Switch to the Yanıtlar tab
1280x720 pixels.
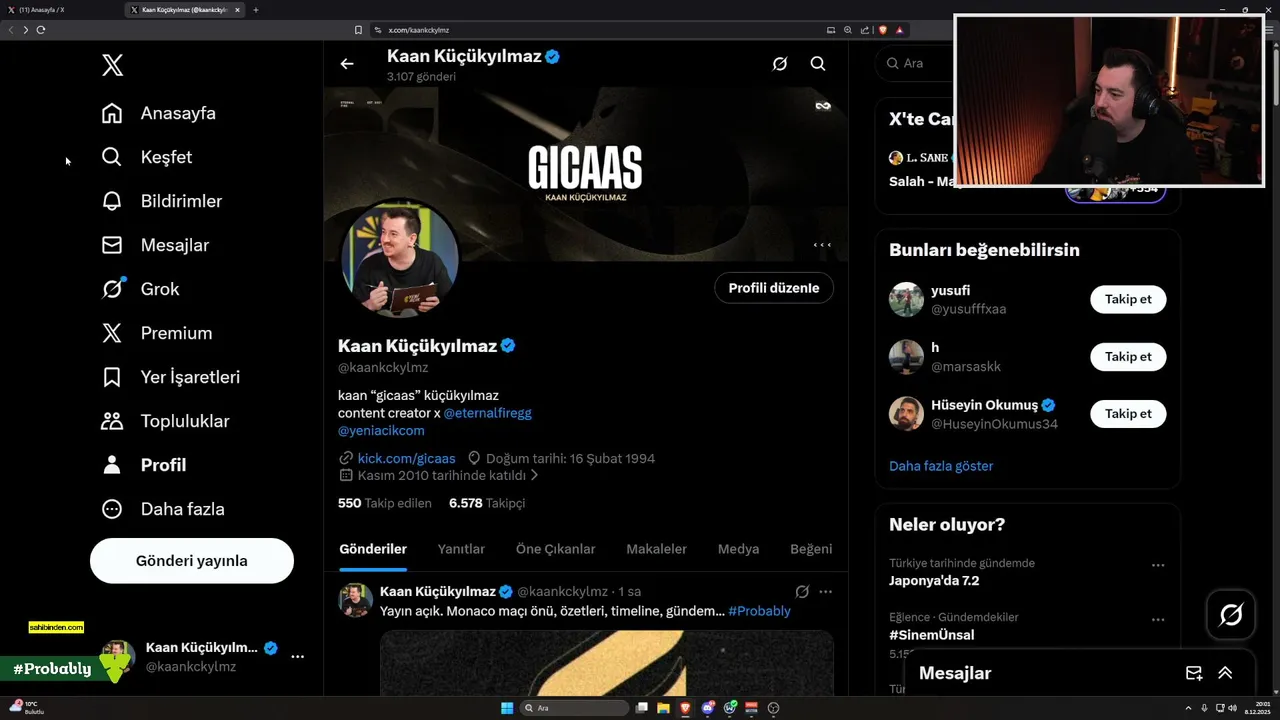click(461, 549)
